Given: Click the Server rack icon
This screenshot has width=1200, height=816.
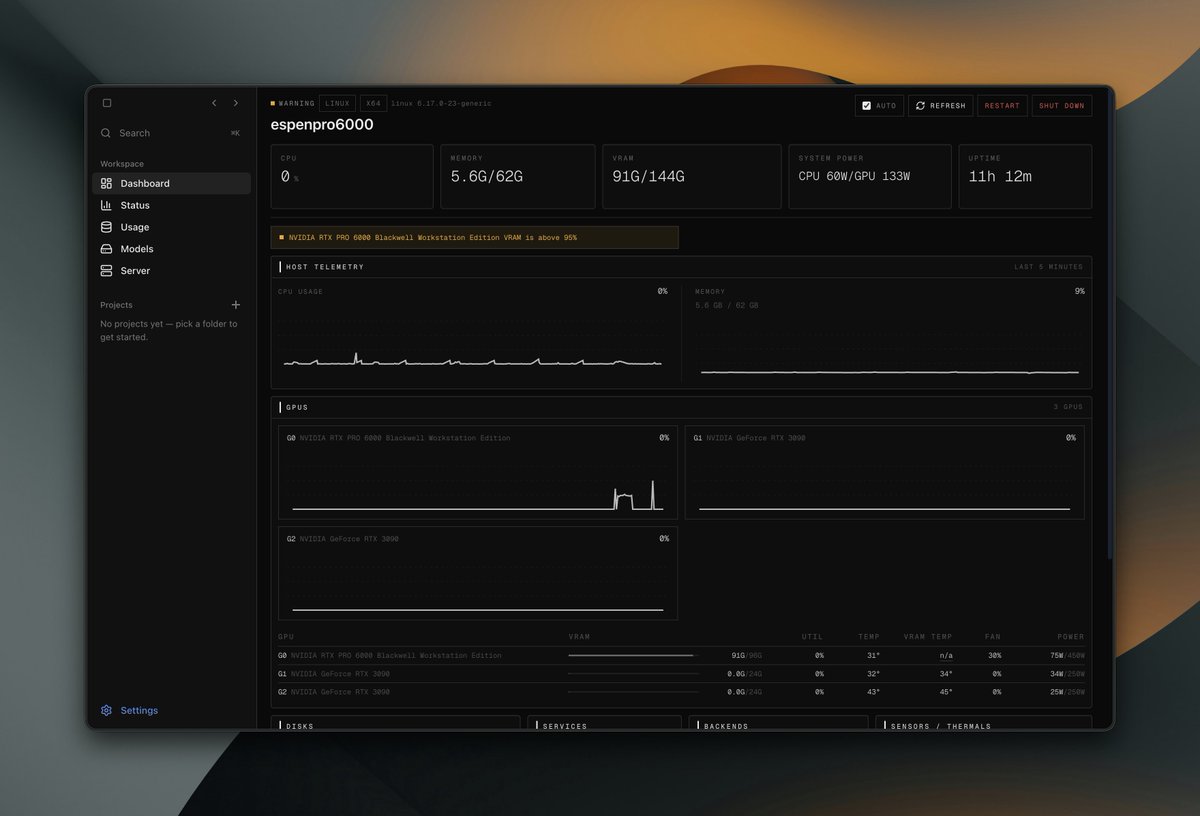Looking at the screenshot, I should tap(106, 271).
